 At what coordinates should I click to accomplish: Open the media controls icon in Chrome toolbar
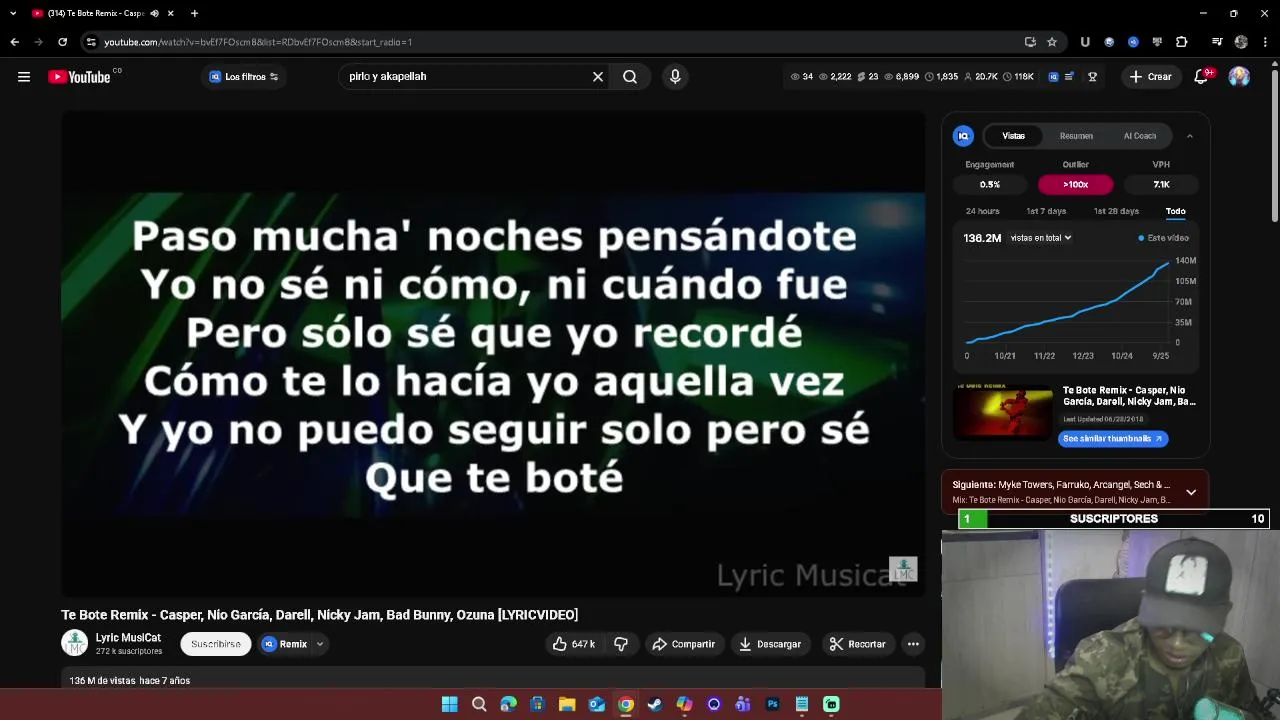pyautogui.click(x=1217, y=42)
